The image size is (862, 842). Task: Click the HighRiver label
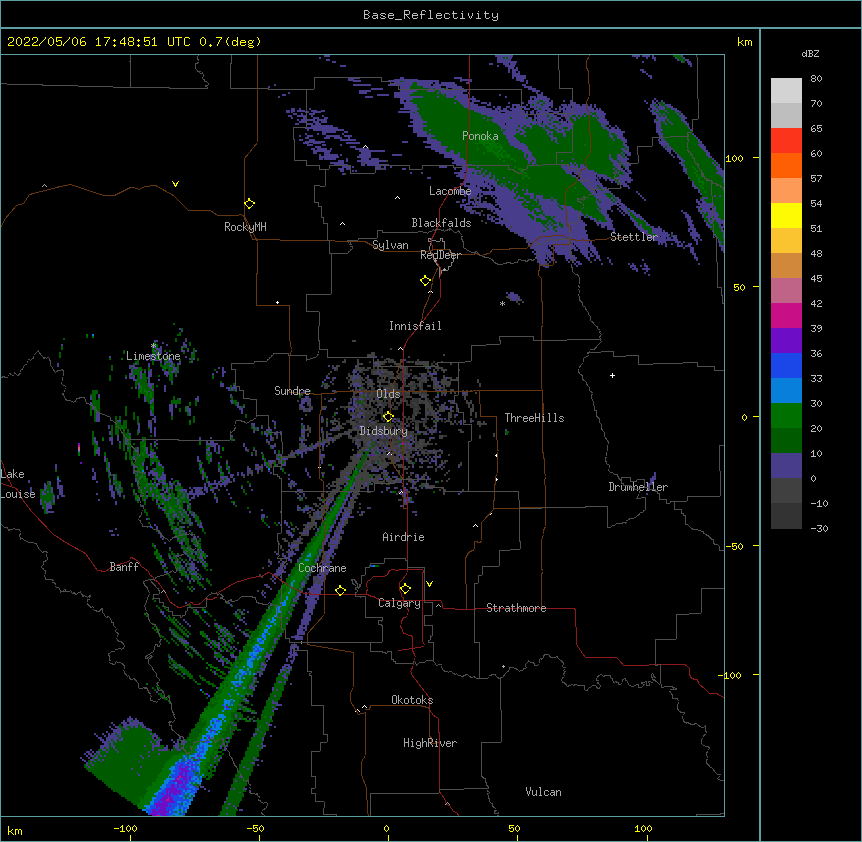pos(430,743)
